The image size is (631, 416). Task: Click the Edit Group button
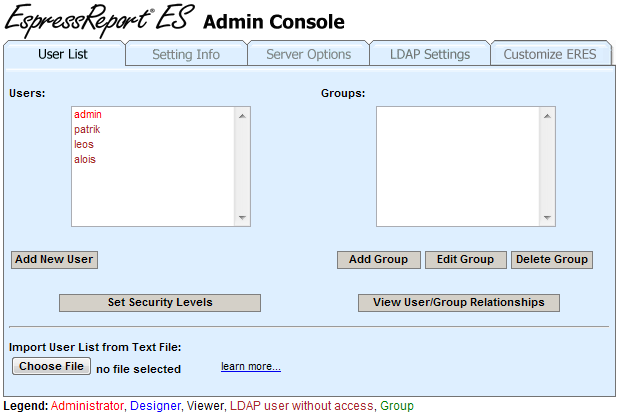pyautogui.click(x=466, y=259)
